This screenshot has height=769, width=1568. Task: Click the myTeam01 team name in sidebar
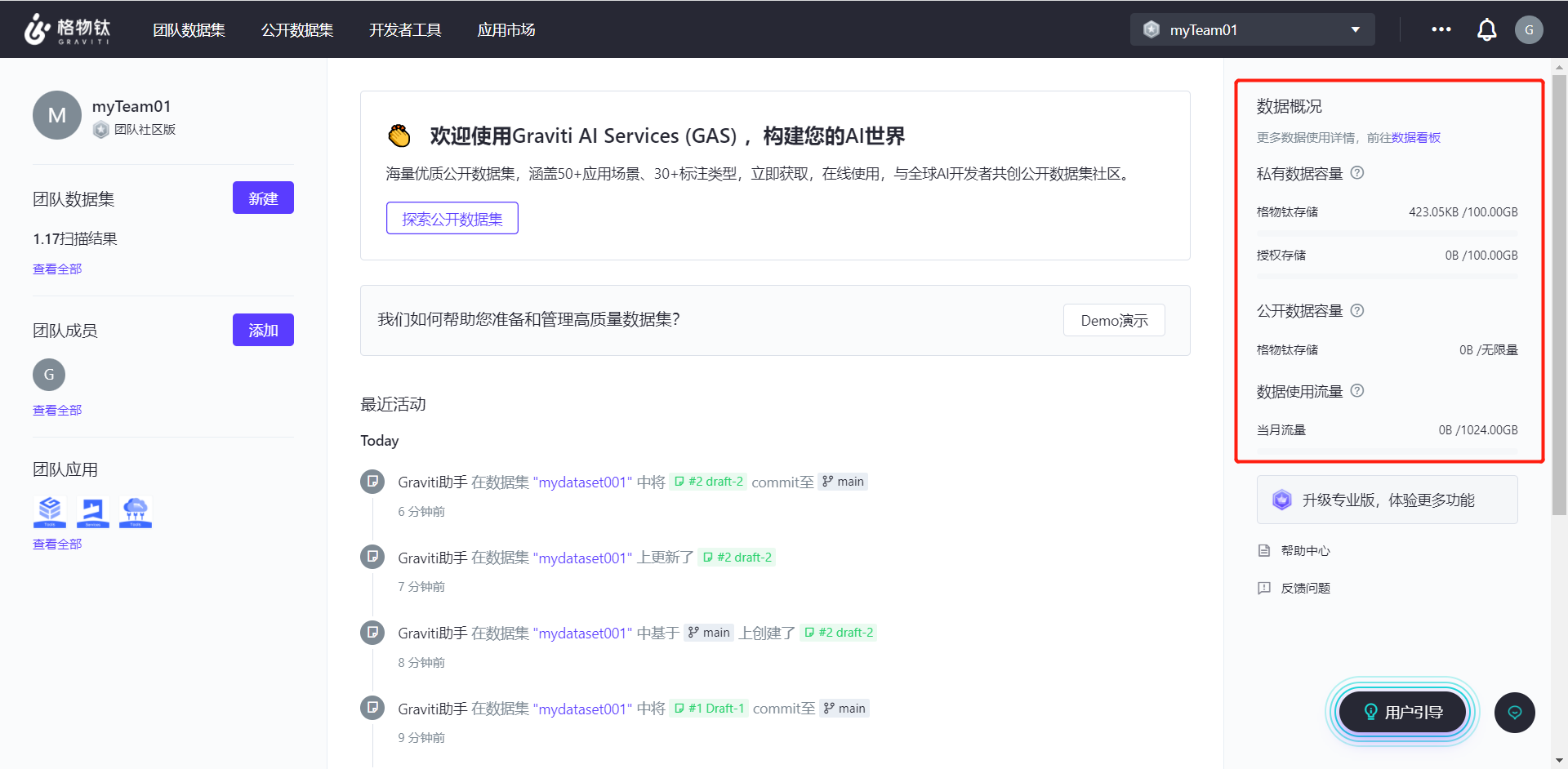tap(131, 106)
